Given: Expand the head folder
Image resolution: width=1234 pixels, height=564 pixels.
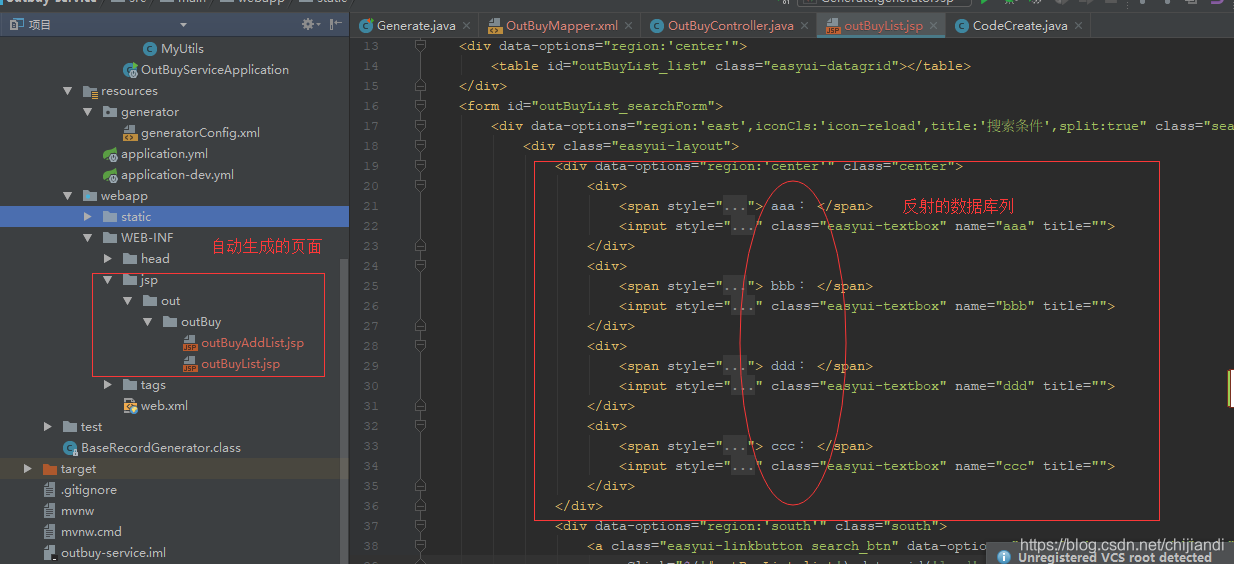Looking at the screenshot, I should (109, 259).
